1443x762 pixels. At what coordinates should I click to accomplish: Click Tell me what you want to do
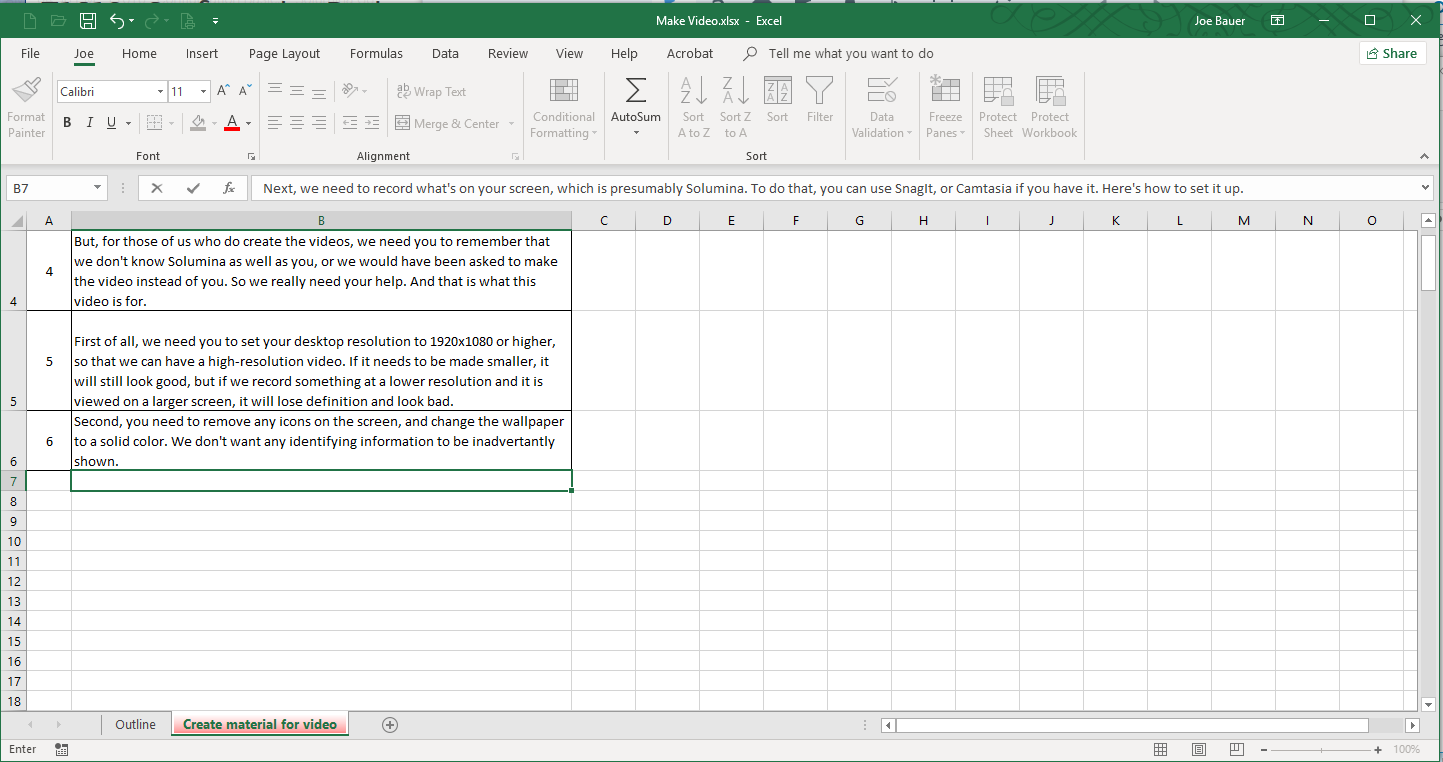point(851,54)
